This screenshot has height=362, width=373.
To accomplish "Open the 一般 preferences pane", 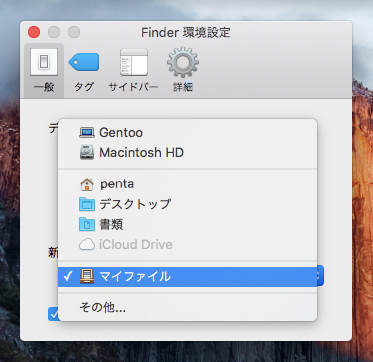I will point(44,71).
